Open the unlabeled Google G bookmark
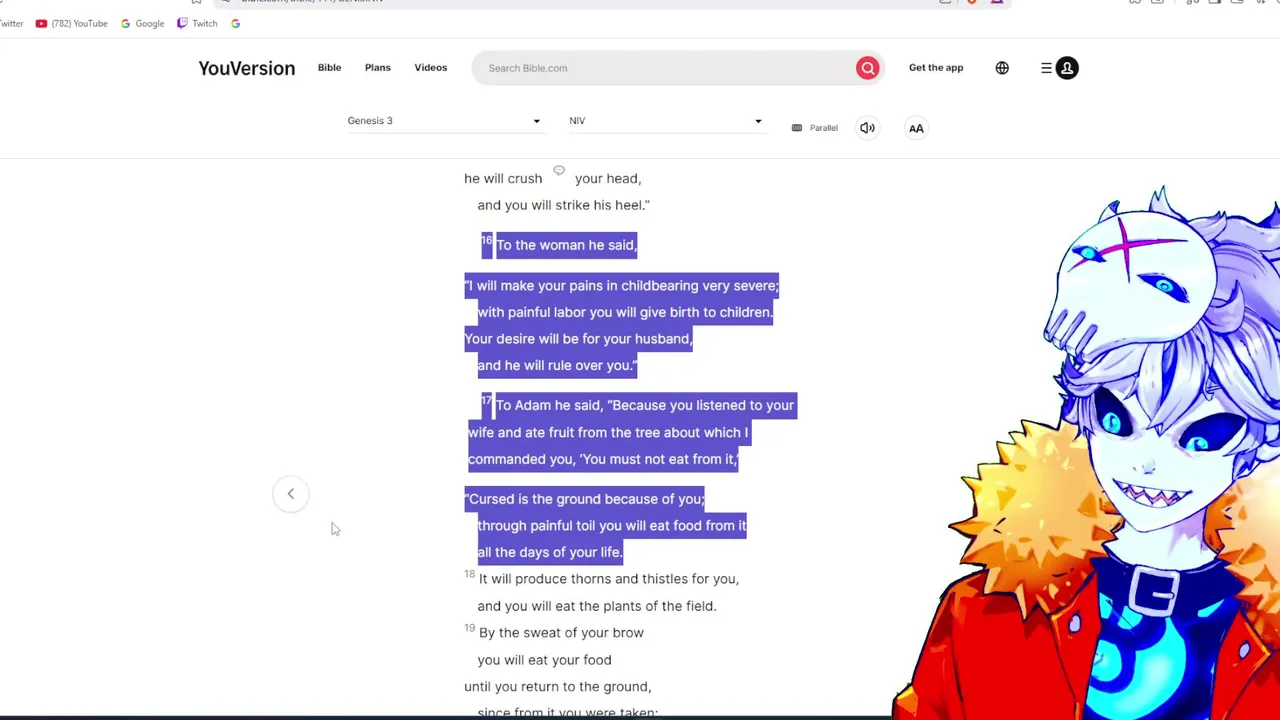The height and width of the screenshot is (720, 1280). (235, 23)
